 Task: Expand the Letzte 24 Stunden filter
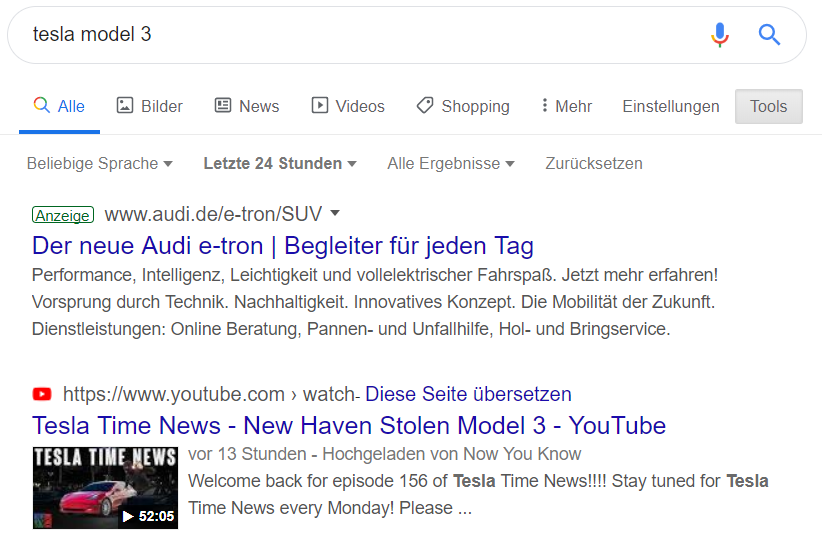[280, 164]
